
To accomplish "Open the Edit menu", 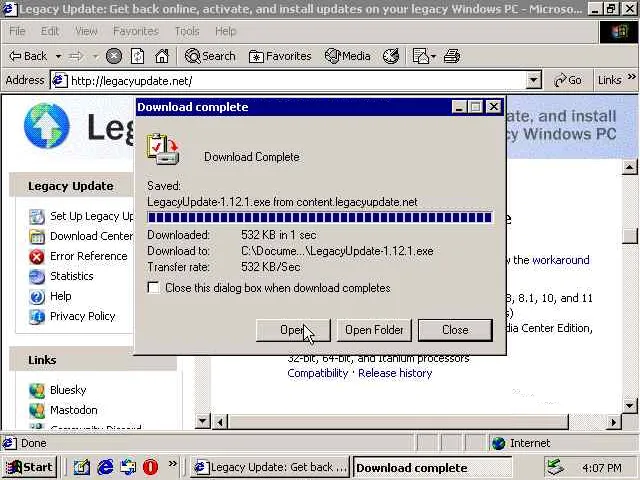I will [x=50, y=31].
